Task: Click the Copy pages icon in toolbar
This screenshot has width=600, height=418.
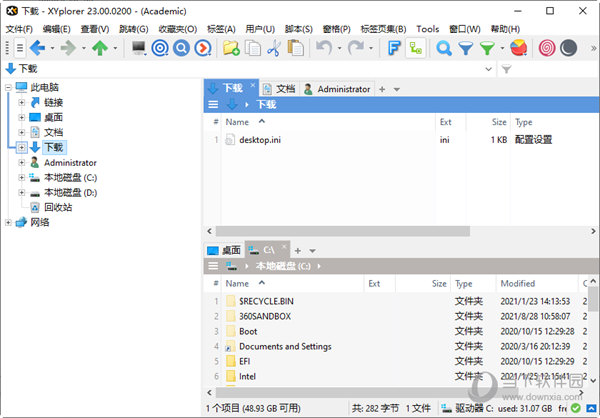Action: [253, 48]
